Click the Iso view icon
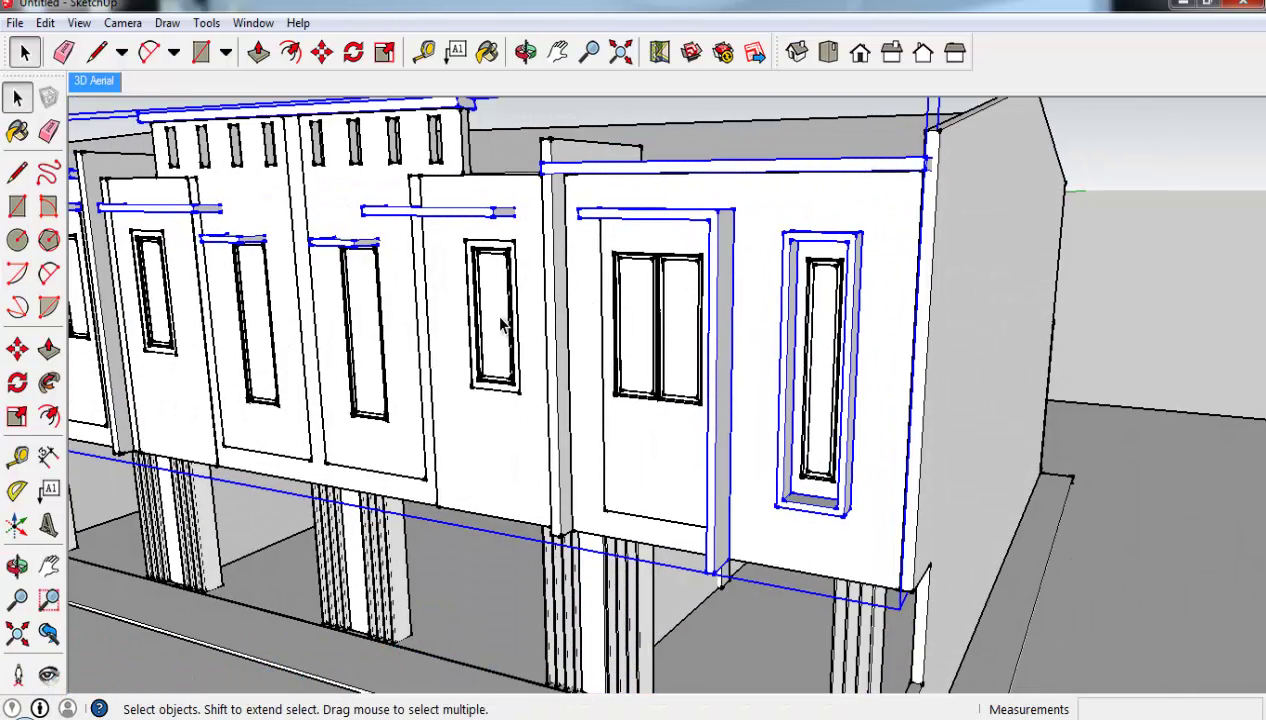The image size is (1266, 720). 796,52
